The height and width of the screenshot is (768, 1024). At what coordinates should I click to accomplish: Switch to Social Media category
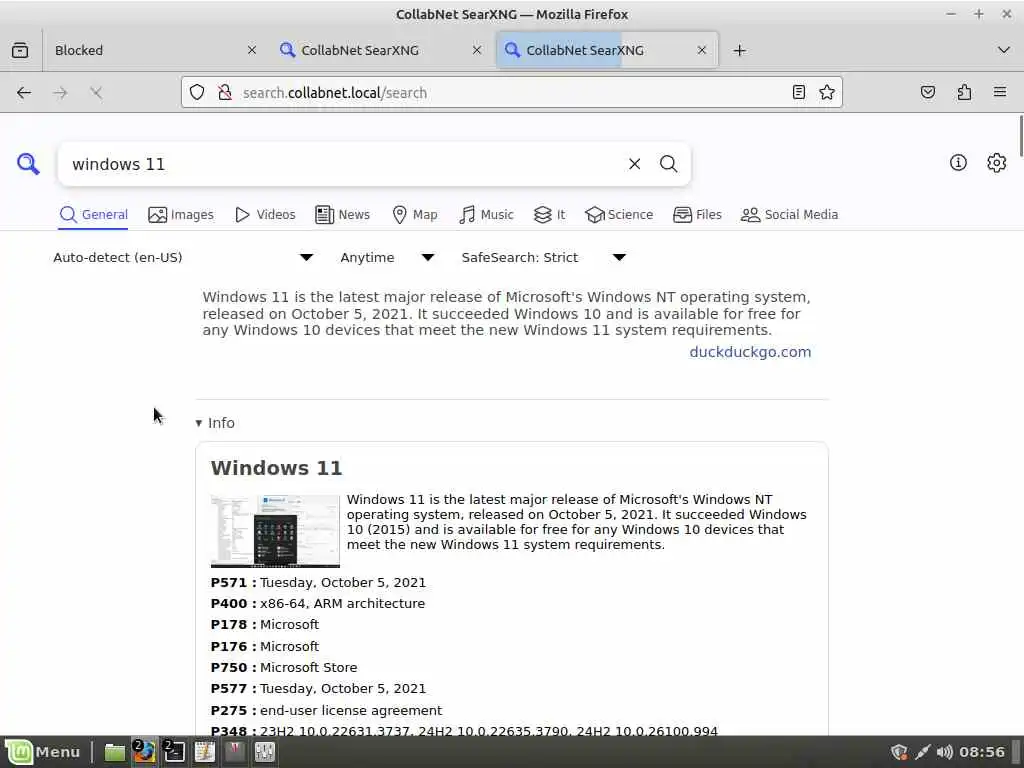[x=790, y=215]
